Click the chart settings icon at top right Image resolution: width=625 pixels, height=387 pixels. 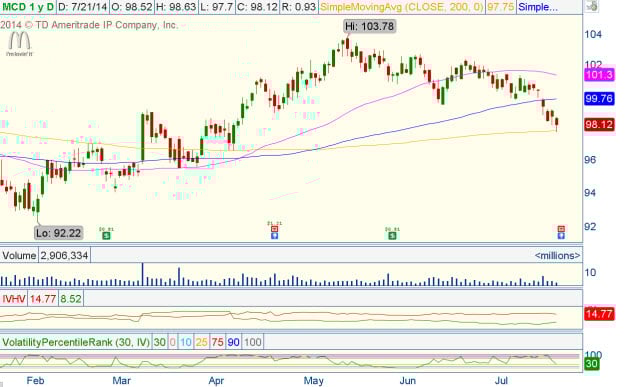point(592,6)
